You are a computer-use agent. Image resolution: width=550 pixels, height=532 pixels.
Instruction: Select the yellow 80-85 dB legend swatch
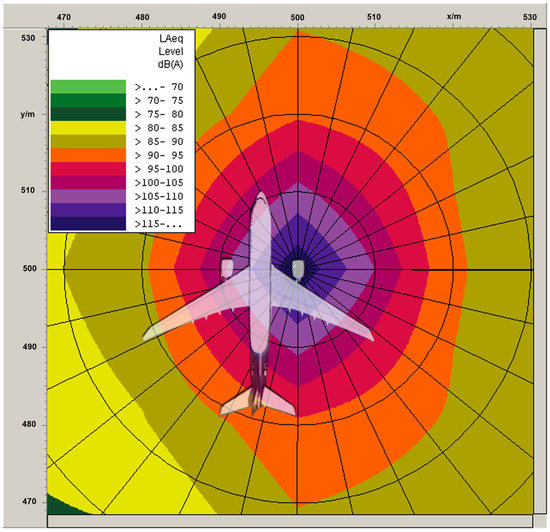coord(88,128)
